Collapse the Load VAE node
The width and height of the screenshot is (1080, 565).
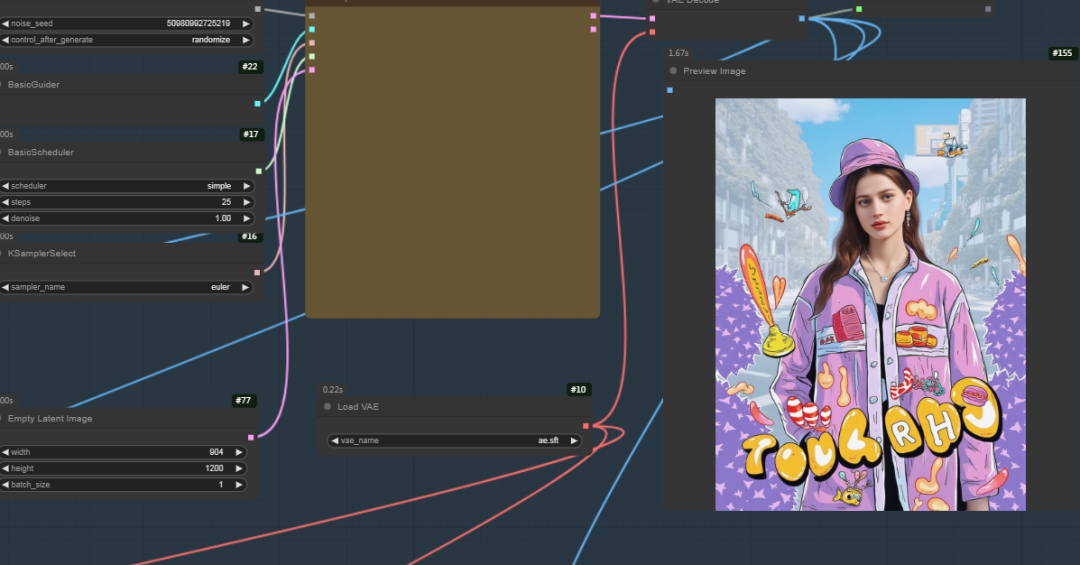click(x=327, y=407)
